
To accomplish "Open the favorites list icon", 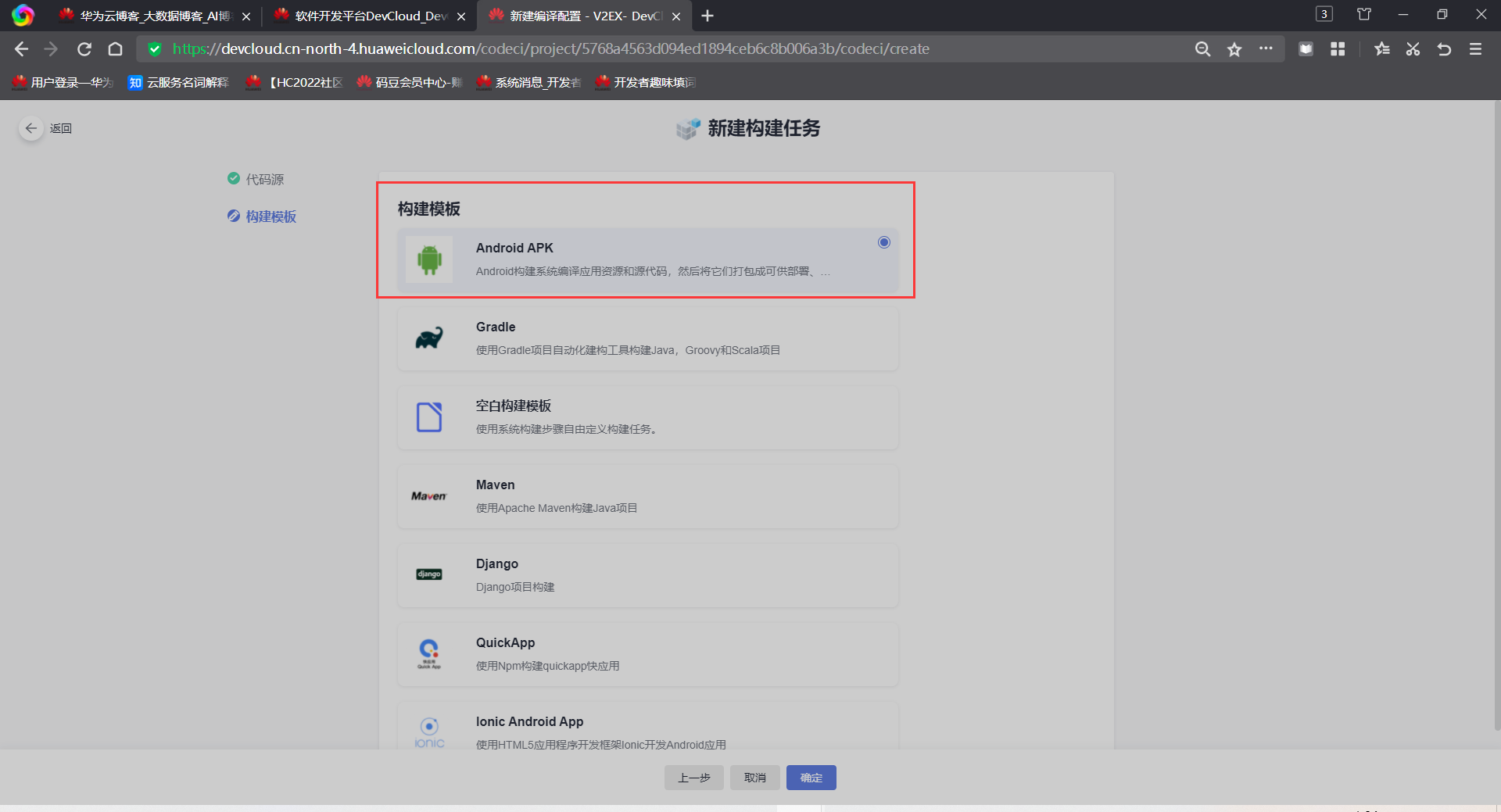I will pyautogui.click(x=1382, y=49).
